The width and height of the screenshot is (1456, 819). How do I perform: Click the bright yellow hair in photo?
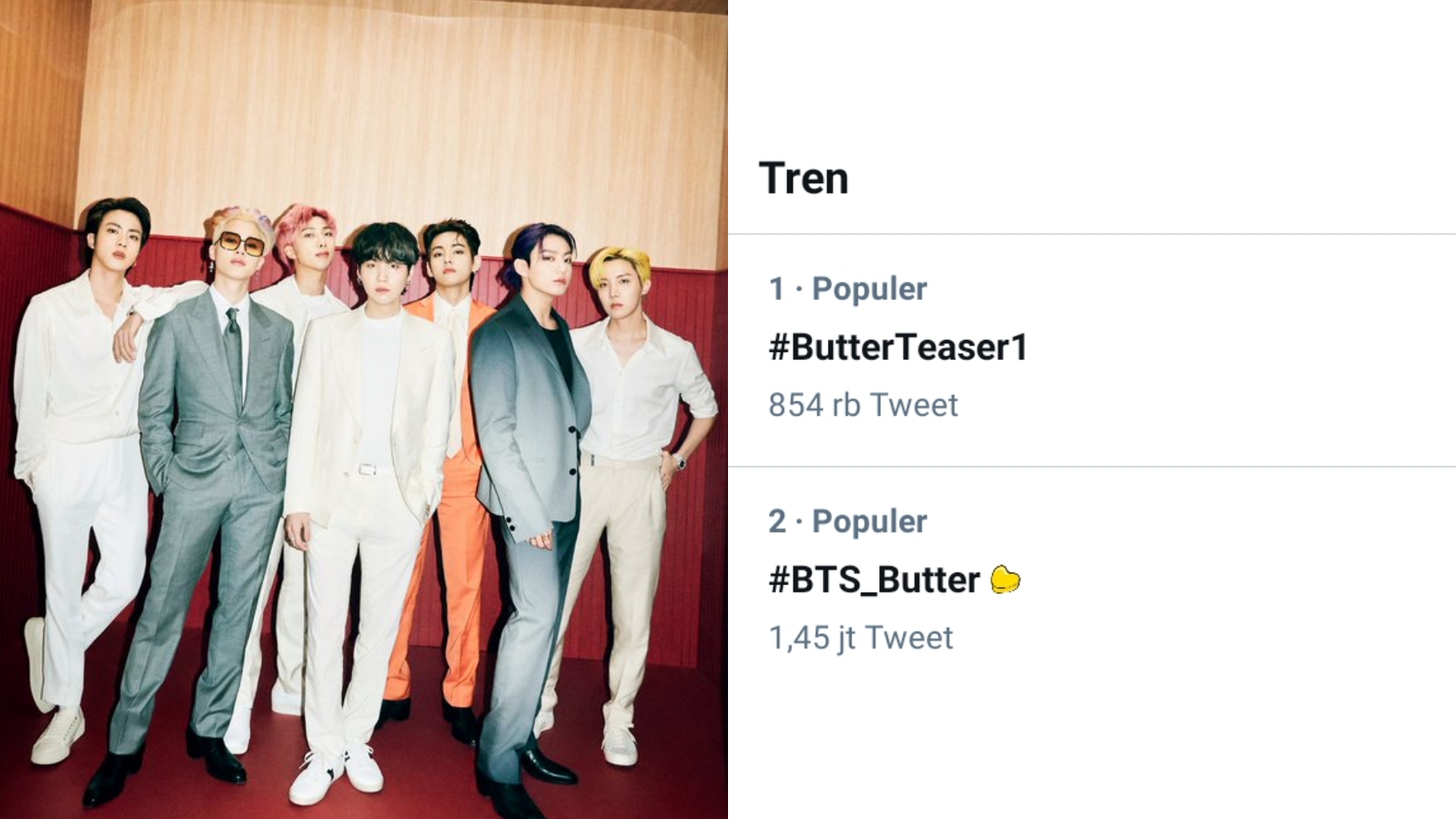pos(618,264)
